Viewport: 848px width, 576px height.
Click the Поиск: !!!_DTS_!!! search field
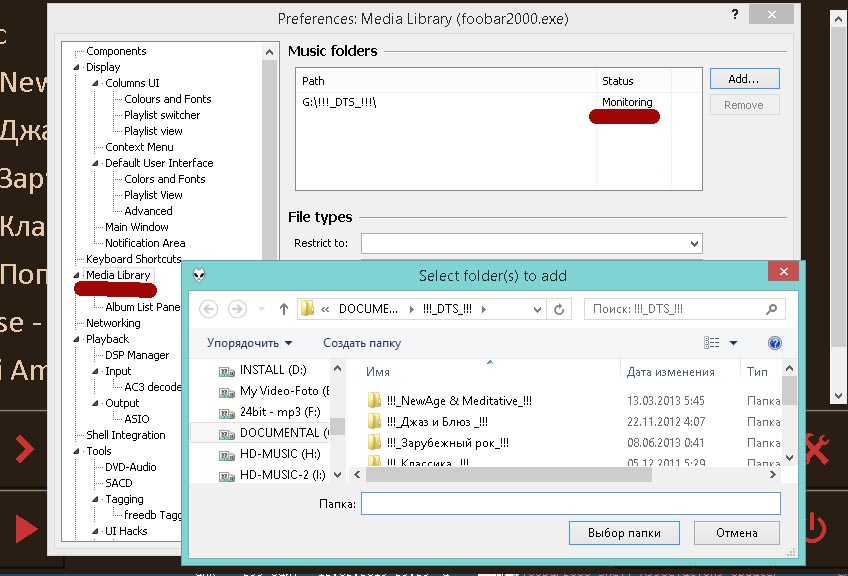(684, 309)
